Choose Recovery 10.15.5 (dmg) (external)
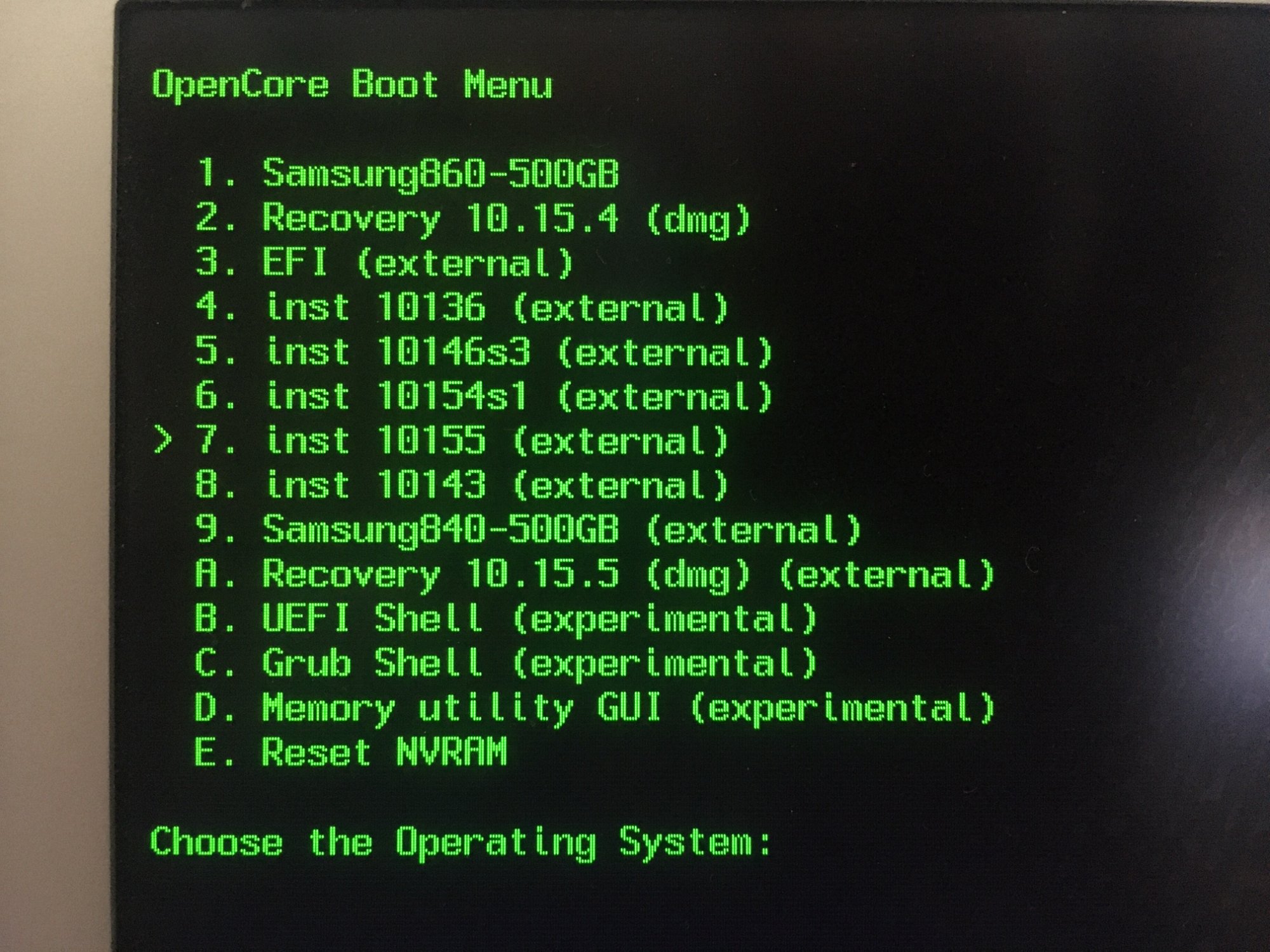Screen dimensions: 1270x952 coord(595,575)
